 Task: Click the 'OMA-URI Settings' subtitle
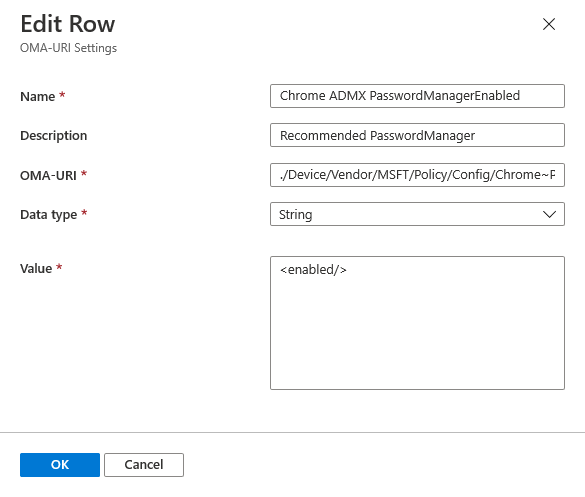(68, 48)
